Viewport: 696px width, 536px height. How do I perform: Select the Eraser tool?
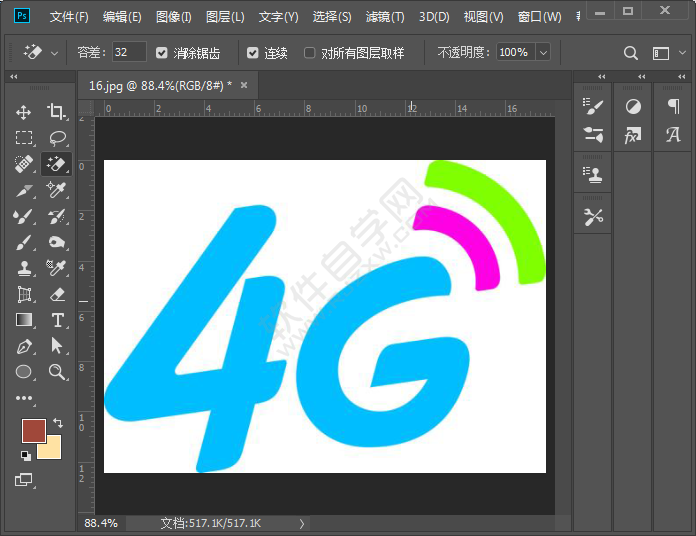(56, 294)
